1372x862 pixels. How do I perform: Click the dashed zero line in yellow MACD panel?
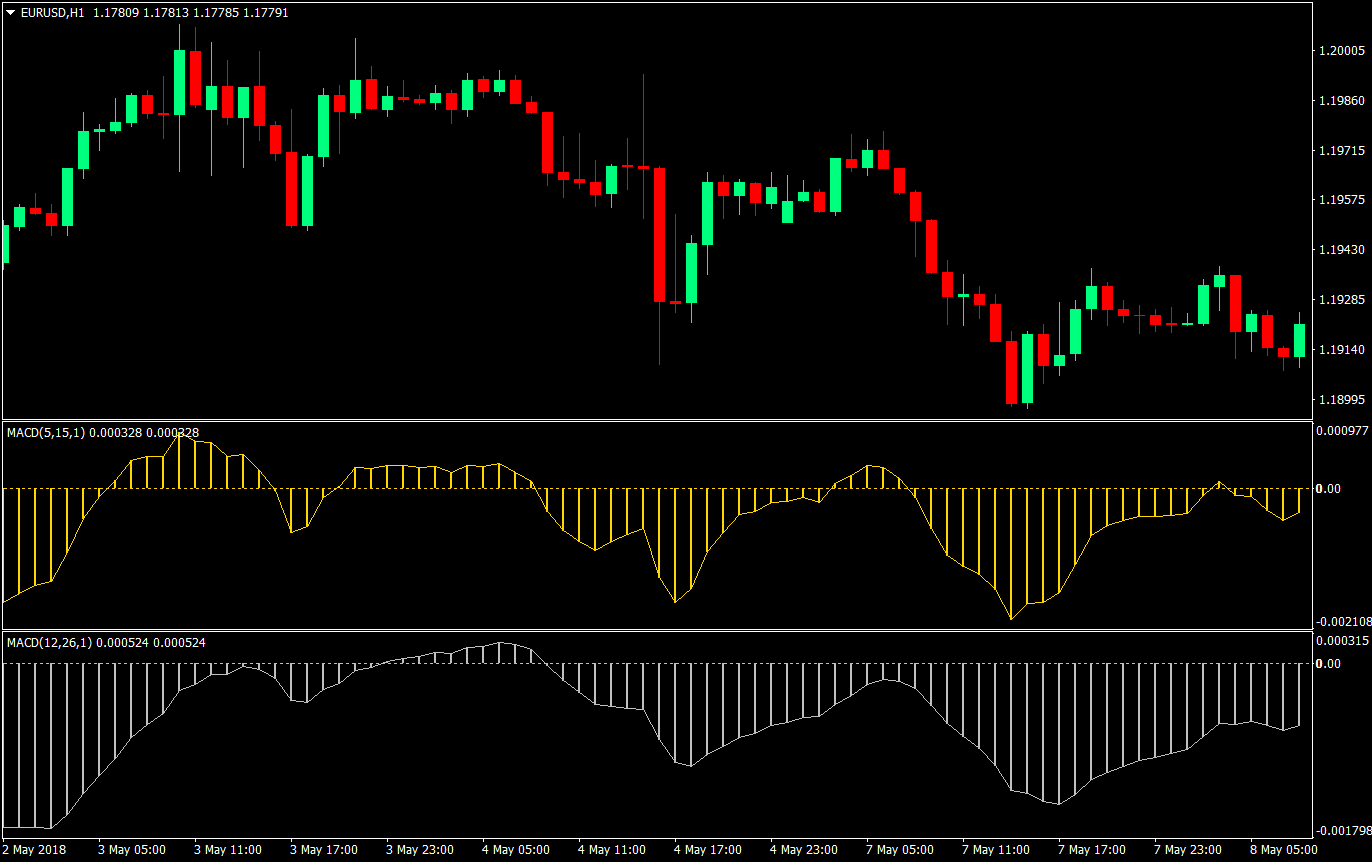coord(600,487)
